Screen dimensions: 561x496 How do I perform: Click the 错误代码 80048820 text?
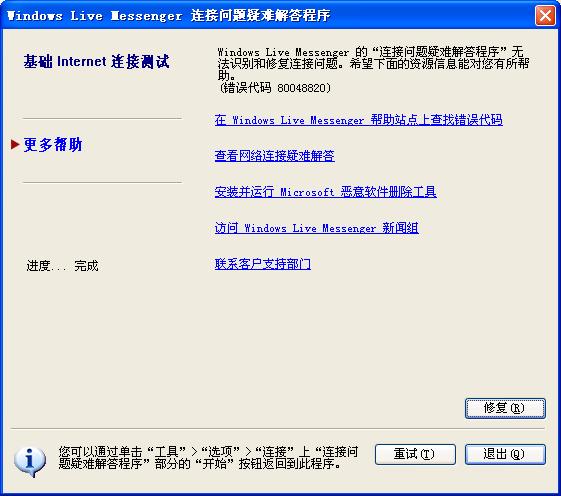(274, 88)
